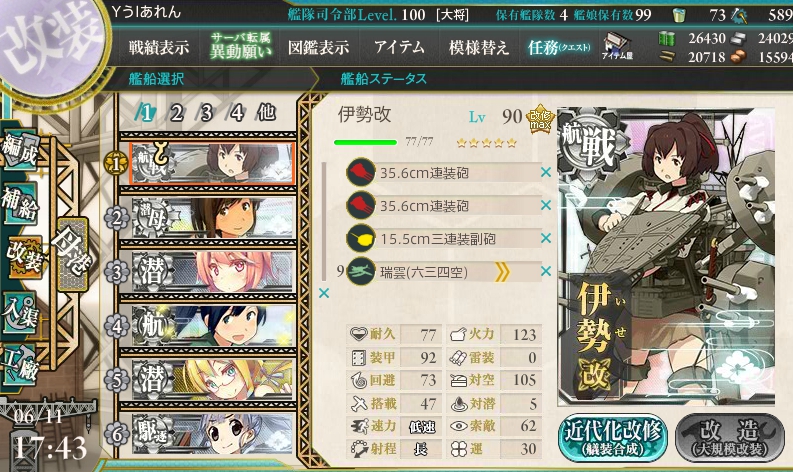Open the 入渠 repair dock icon
This screenshot has width=793, height=472.
tap(20, 313)
